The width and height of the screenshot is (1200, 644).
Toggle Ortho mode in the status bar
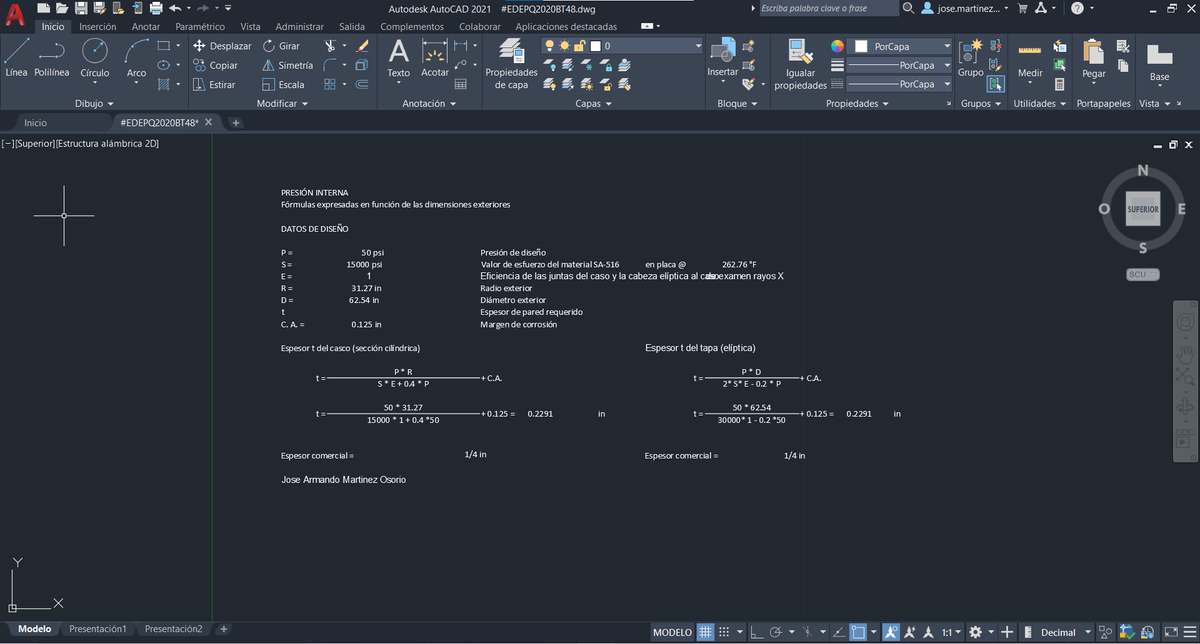coord(757,632)
